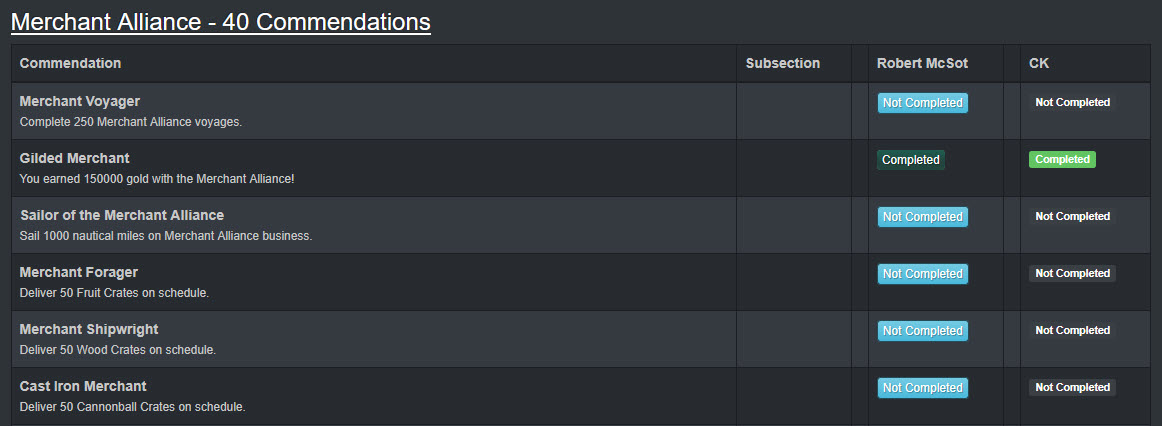Click Robert McSot's Not Completed badge for Merchant Forager
Screen dimensions: 1162x426
(923, 274)
